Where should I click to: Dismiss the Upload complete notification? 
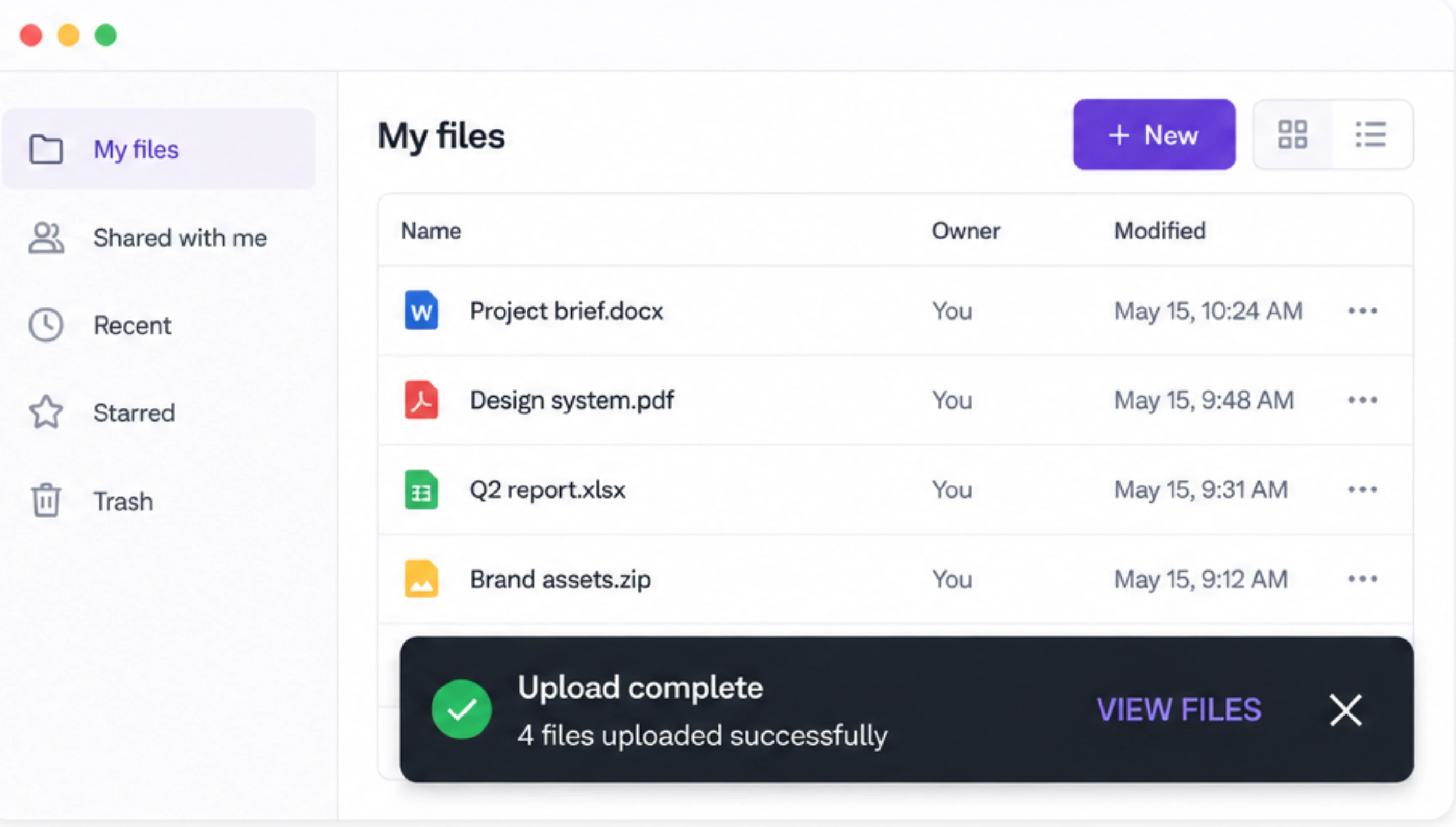(x=1345, y=710)
